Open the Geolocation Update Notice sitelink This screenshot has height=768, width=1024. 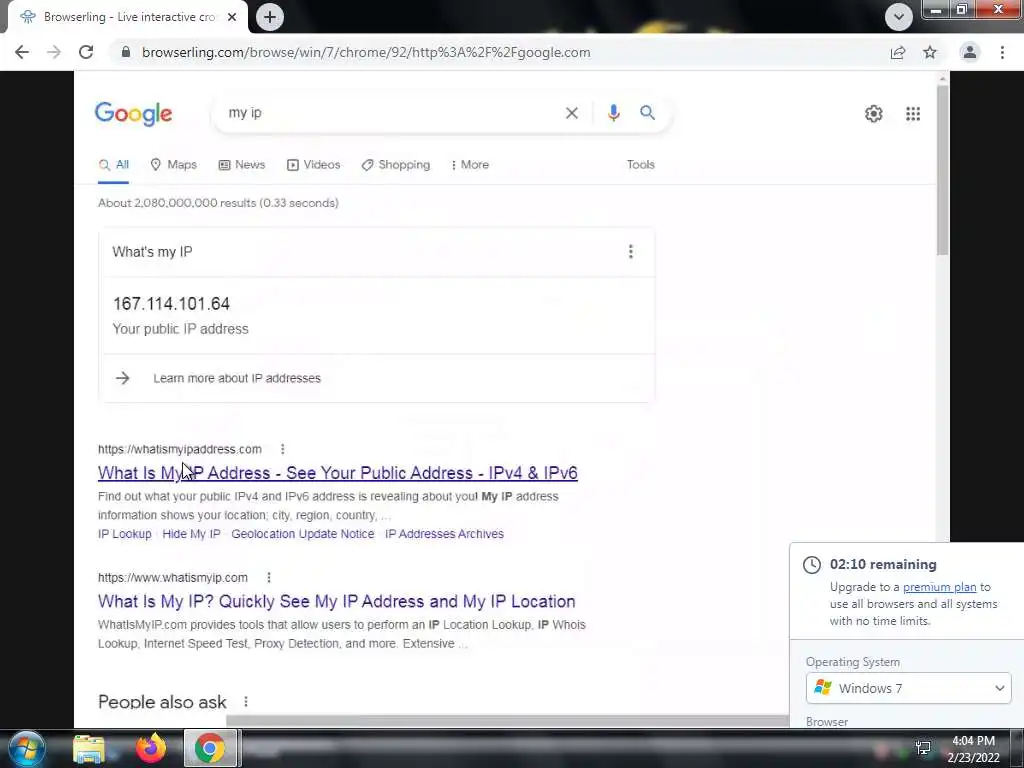[x=302, y=534]
